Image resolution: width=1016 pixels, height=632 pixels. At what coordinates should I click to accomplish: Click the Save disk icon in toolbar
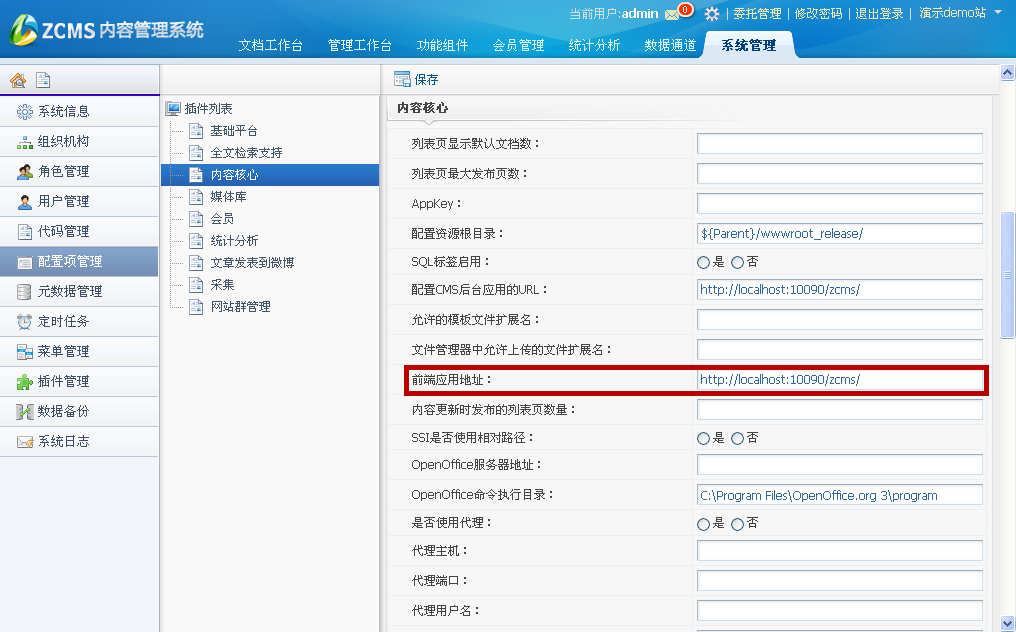click(x=403, y=80)
